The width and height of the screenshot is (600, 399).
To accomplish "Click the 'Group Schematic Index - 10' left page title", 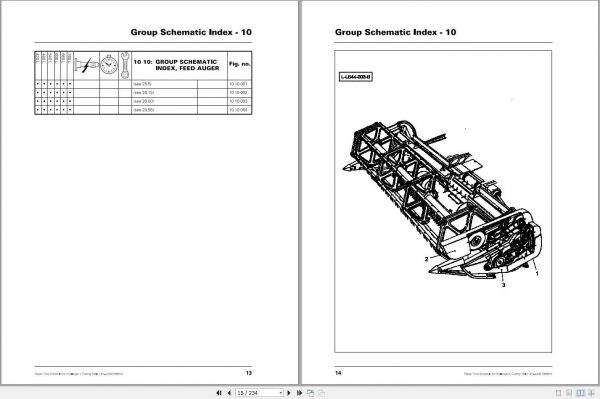I will click(x=191, y=32).
